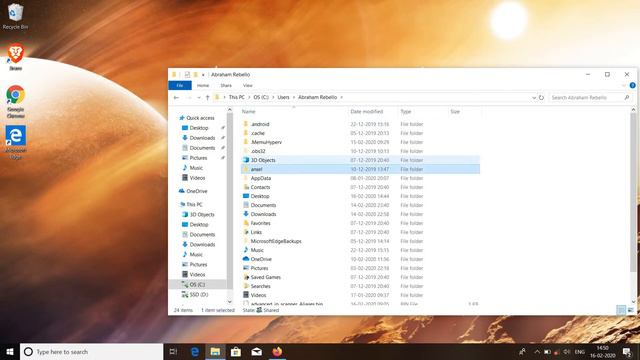Screen dimensions: 640x360
Task: Expand the ribbon chevron
Action: tap(623, 85)
